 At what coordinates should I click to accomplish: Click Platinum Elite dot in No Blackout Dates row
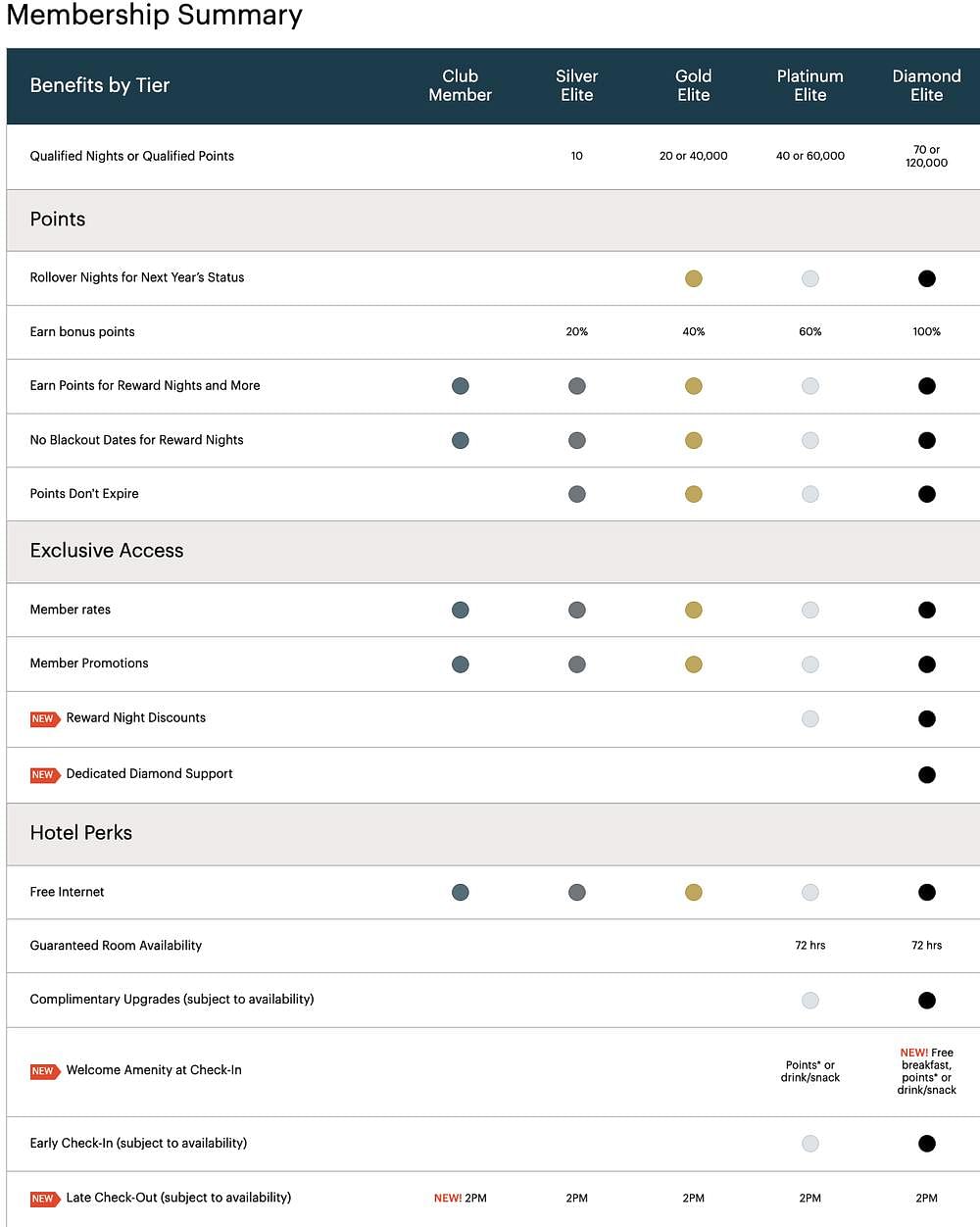pos(810,440)
